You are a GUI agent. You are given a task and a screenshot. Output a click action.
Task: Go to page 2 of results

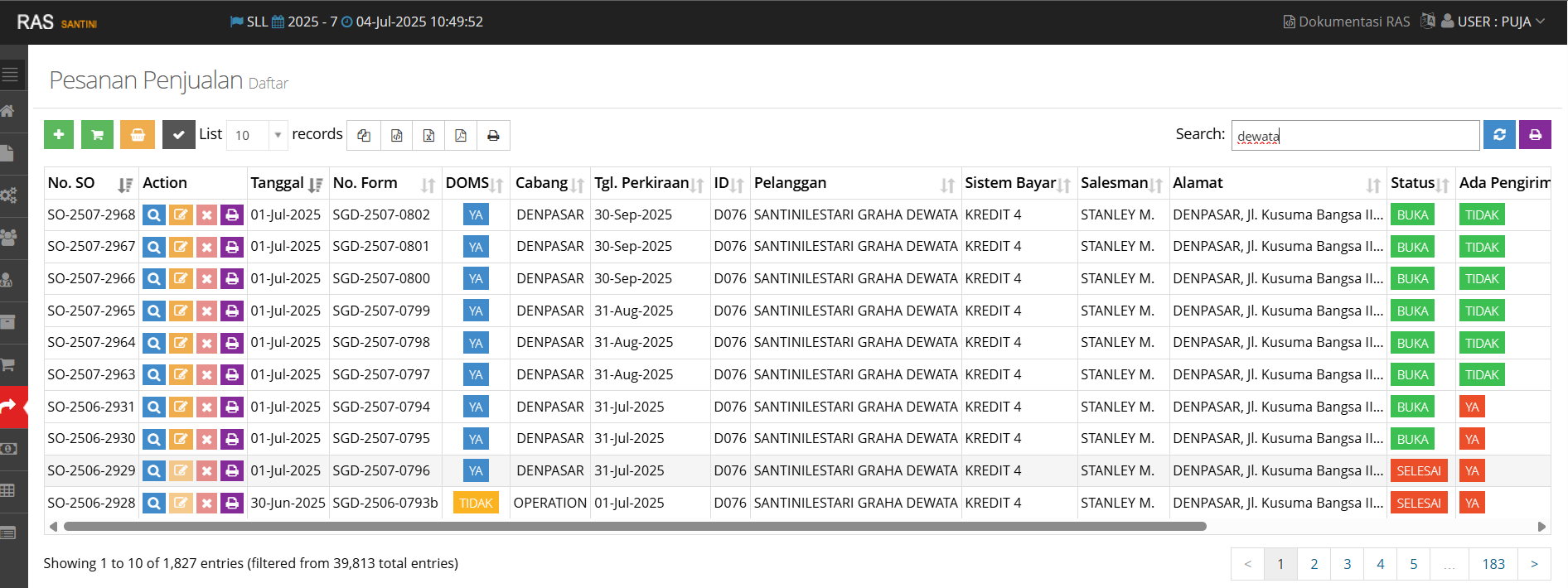1314,564
